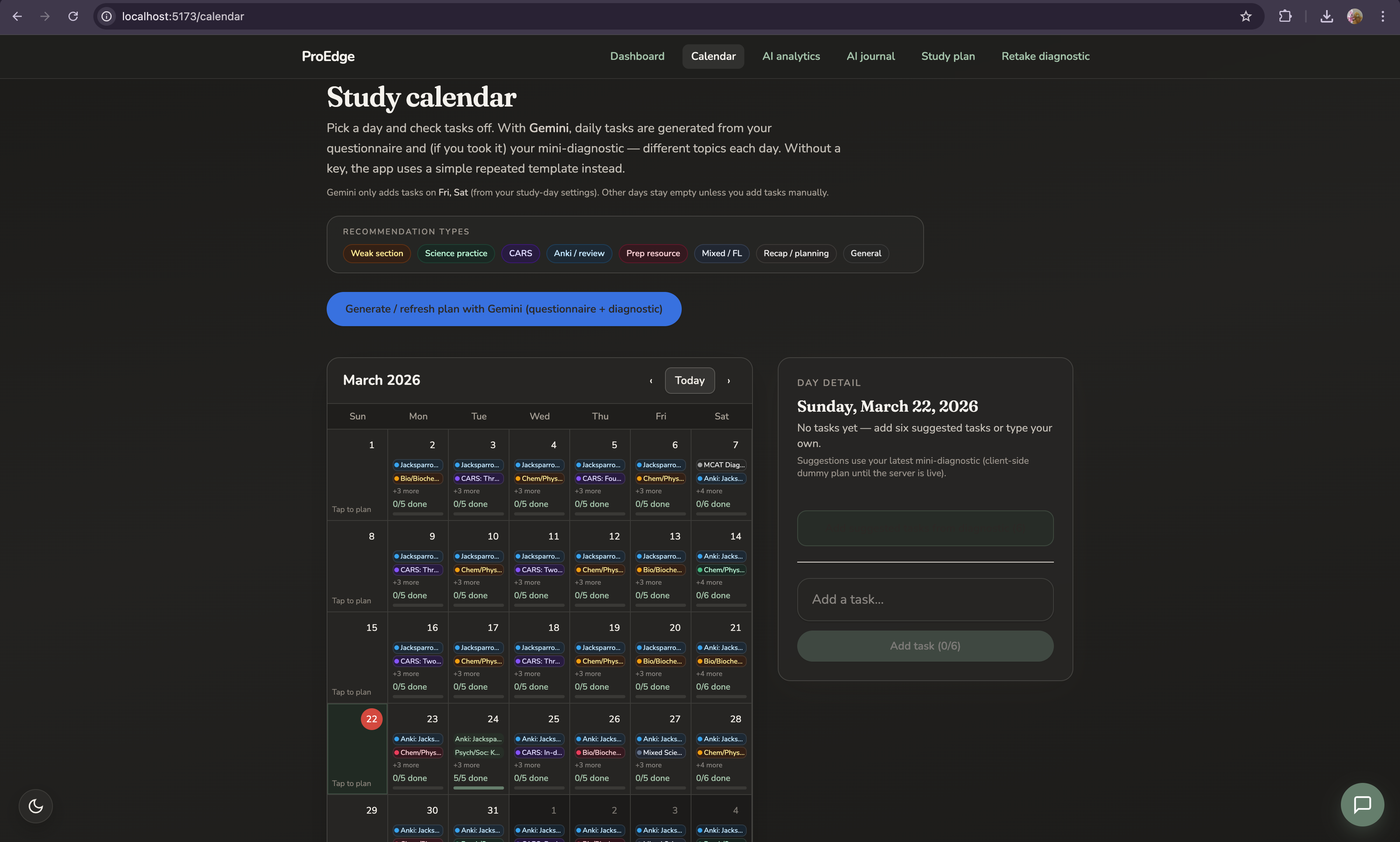Switch to Study plan tab
Screen dimensions: 1400x842
tap(948, 56)
